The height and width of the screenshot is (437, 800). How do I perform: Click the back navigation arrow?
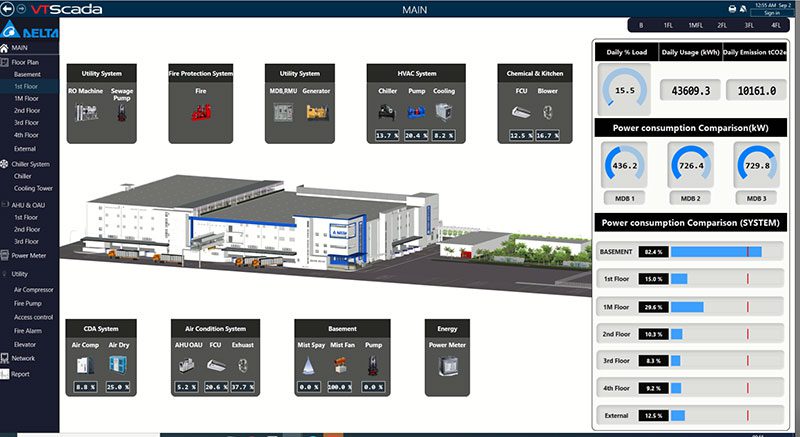pyautogui.click(x=8, y=9)
